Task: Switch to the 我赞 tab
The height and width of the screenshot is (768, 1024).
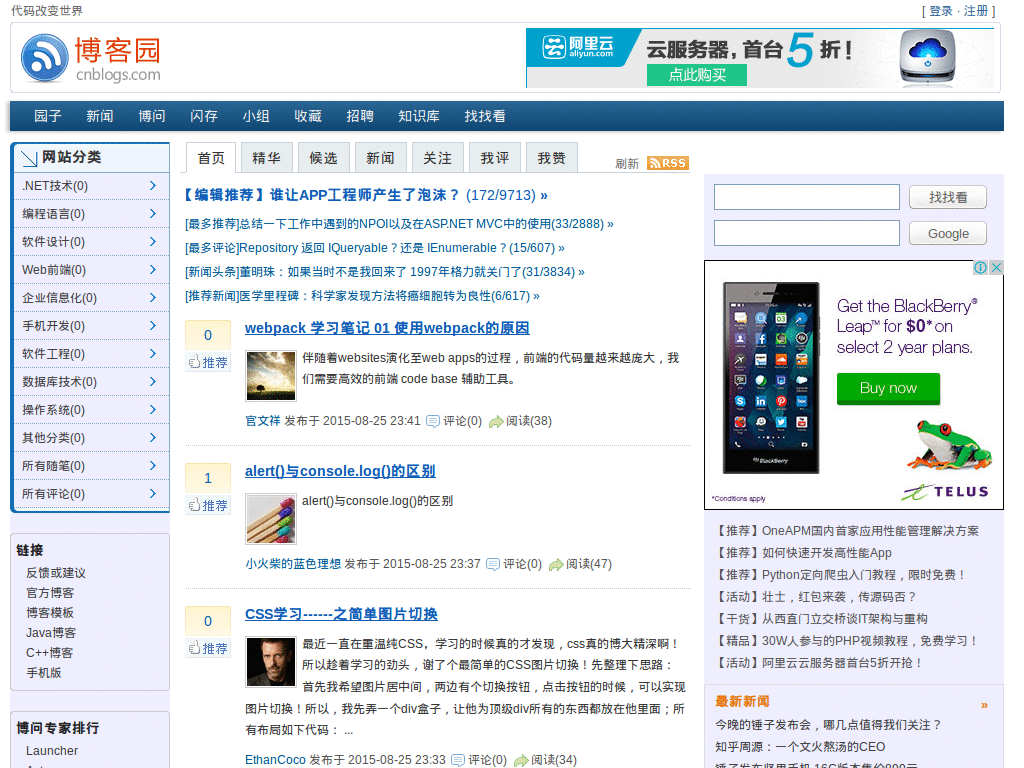Action: click(x=551, y=157)
